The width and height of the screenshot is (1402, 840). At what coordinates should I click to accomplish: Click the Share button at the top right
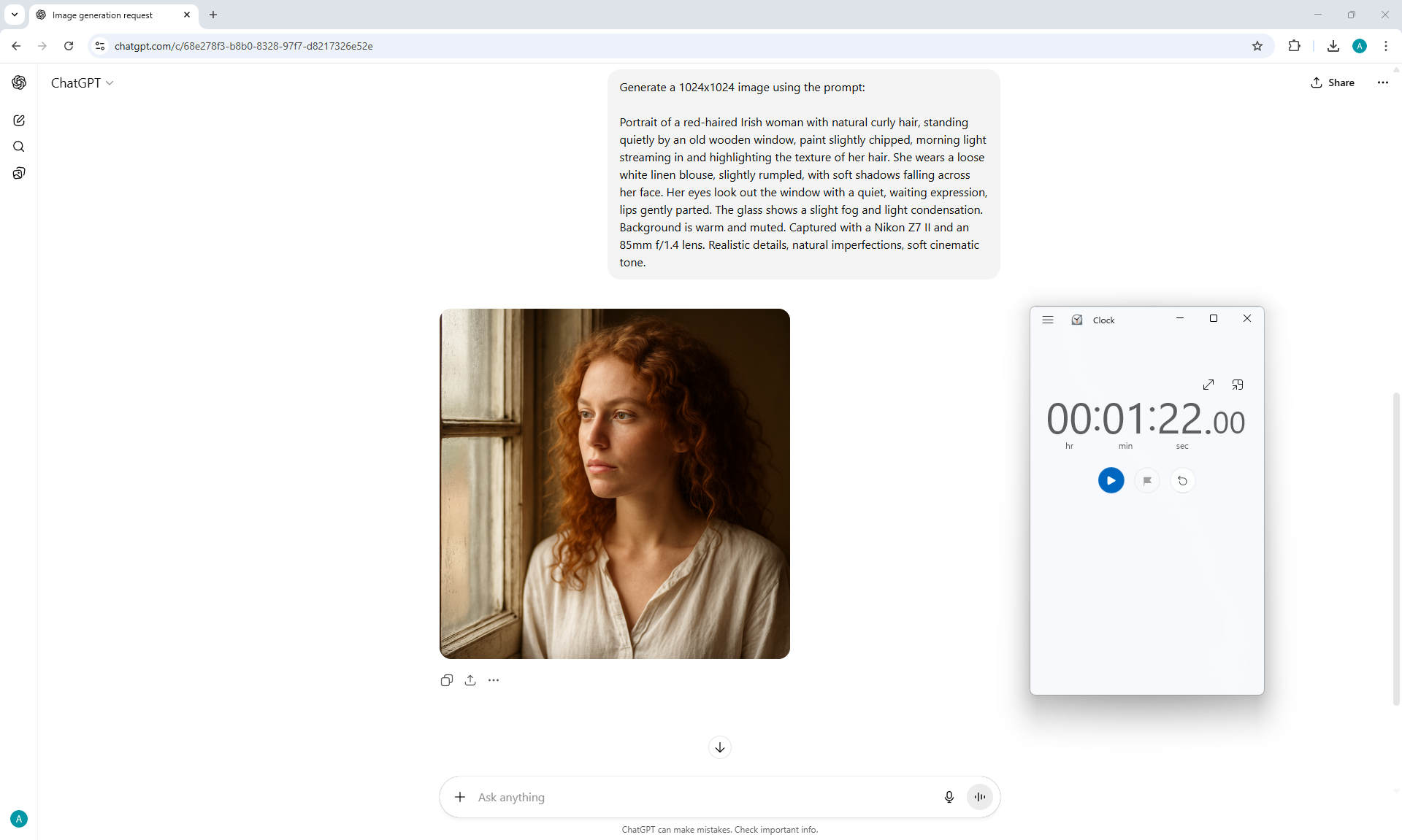pyautogui.click(x=1333, y=82)
